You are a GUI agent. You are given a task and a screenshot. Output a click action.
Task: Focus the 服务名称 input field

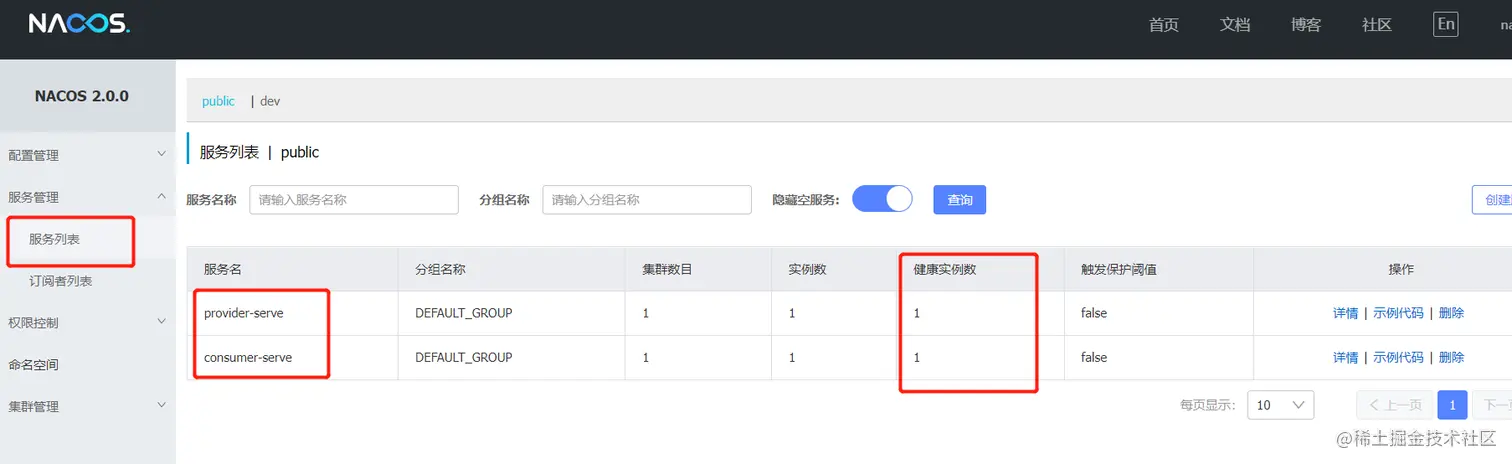354,200
